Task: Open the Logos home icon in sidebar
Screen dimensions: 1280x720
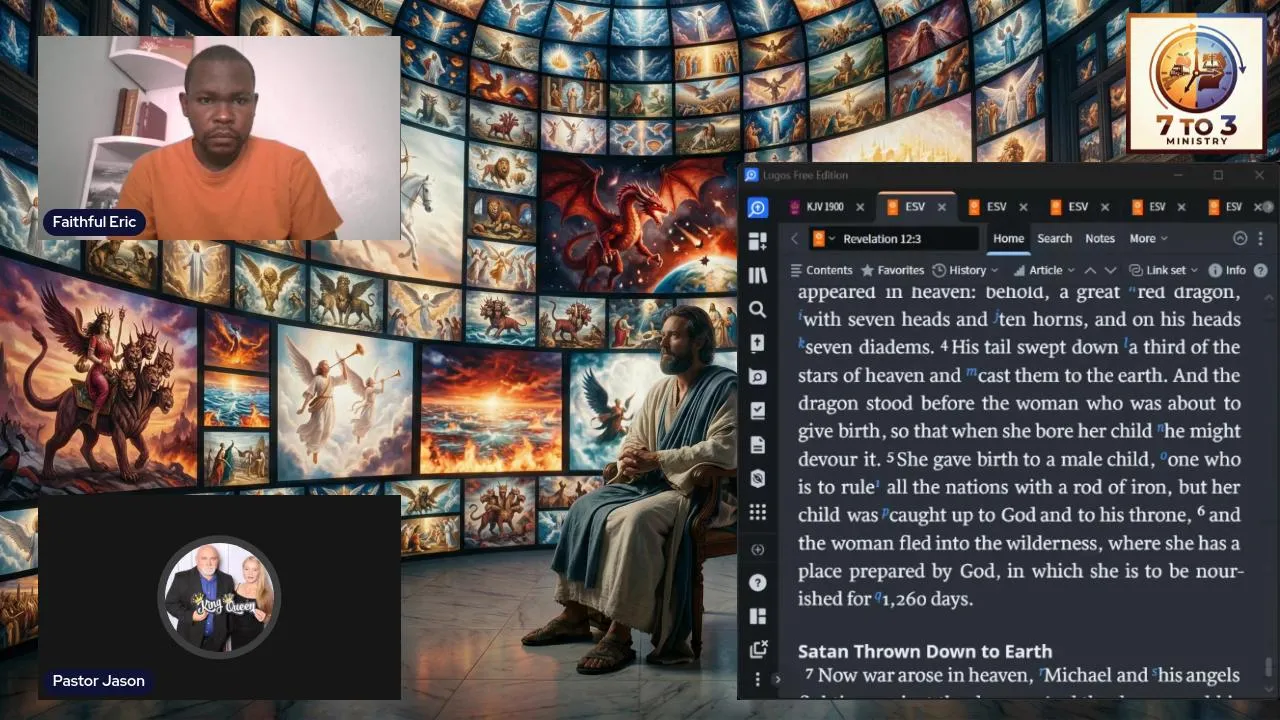Action: coord(757,207)
